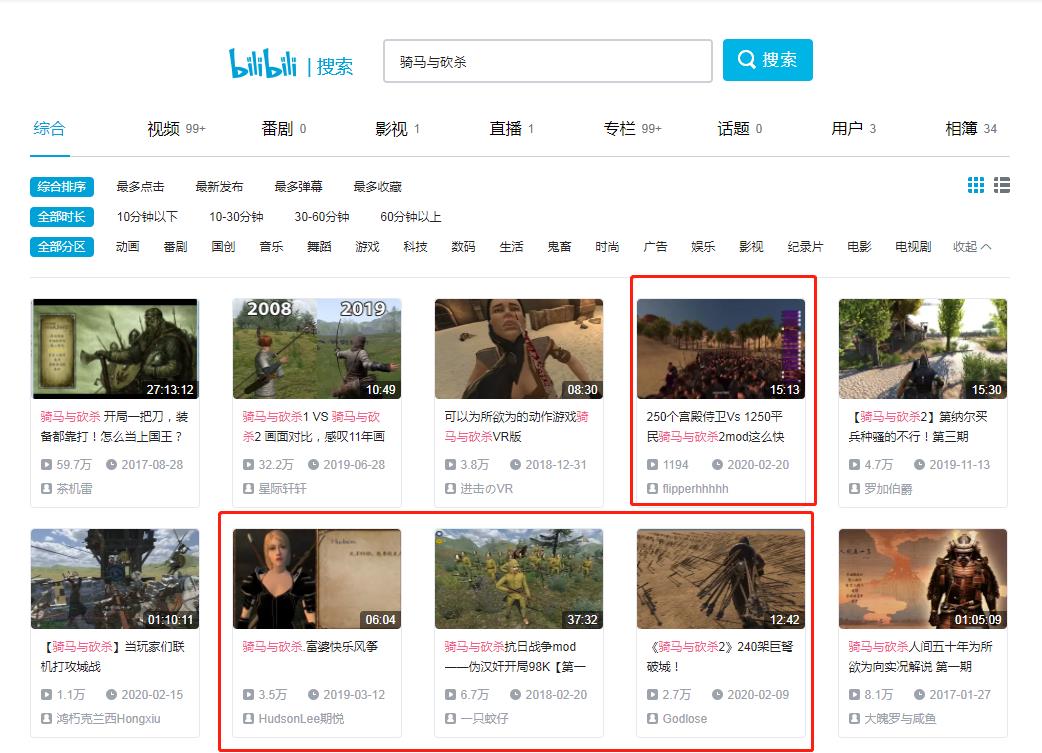The image size is (1042, 753).
Task: Open uploader 进击のVR profile
Action: coord(486,488)
